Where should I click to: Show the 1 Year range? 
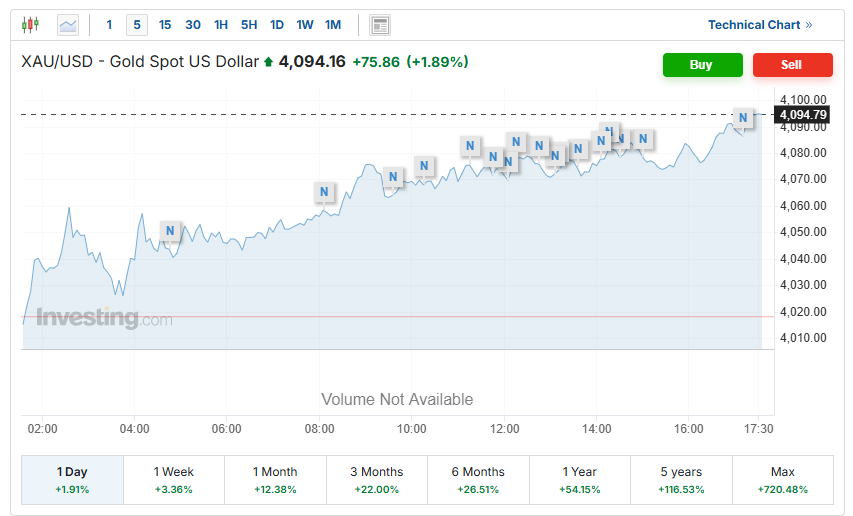click(579, 479)
